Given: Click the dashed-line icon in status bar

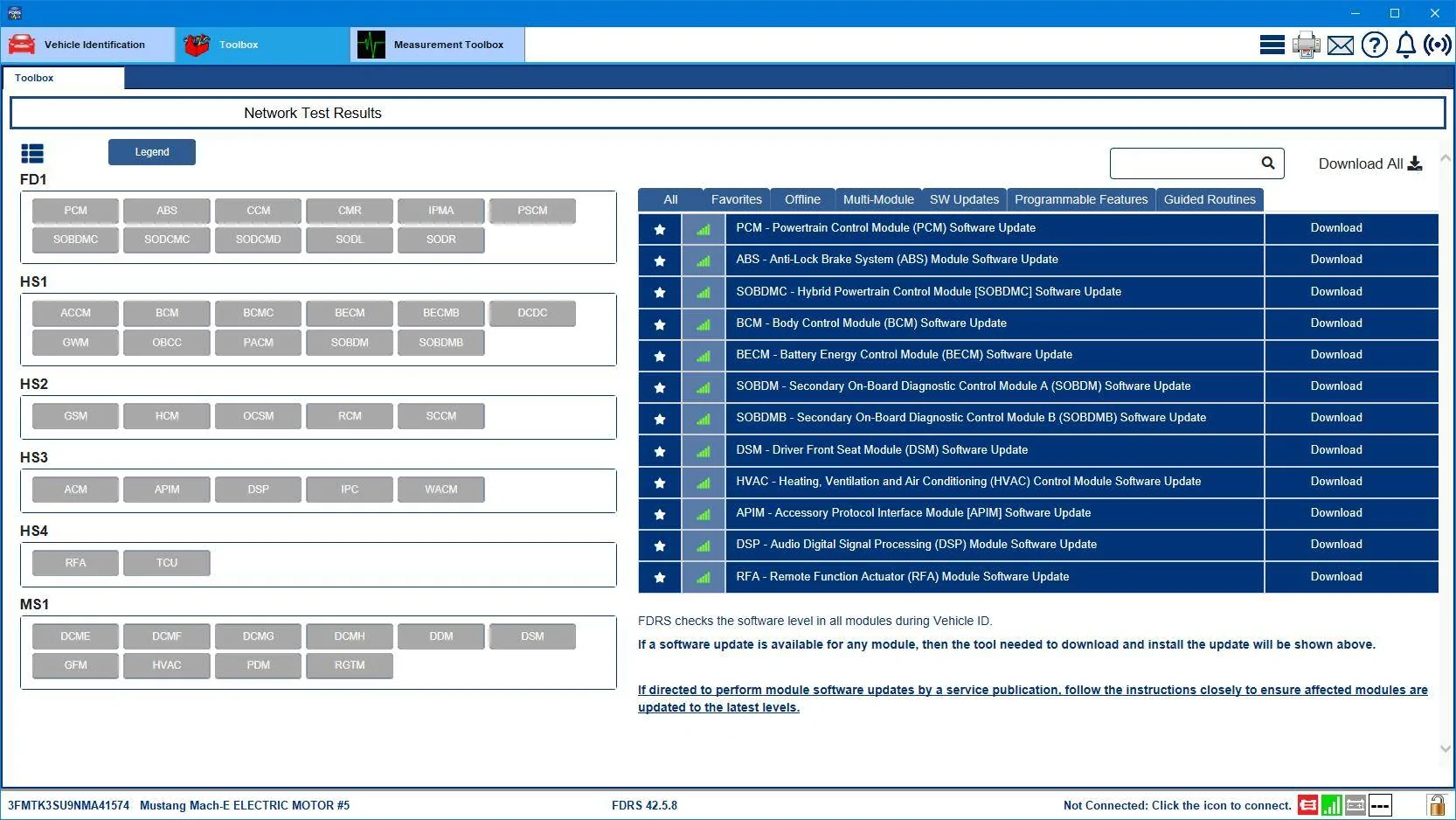Looking at the screenshot, I should coord(1380,805).
